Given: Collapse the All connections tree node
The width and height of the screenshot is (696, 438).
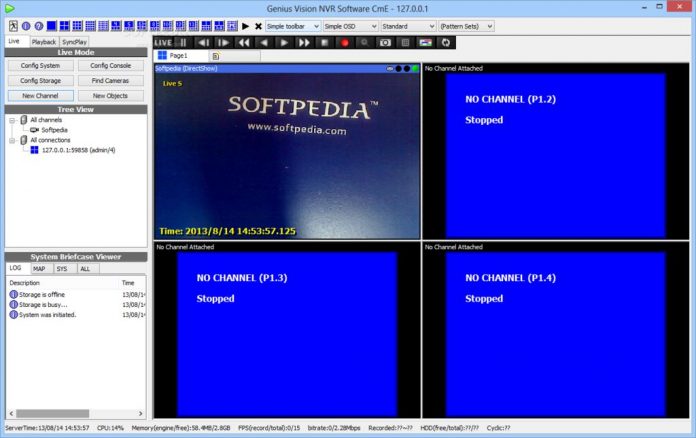Looking at the screenshot, I should pos(12,140).
